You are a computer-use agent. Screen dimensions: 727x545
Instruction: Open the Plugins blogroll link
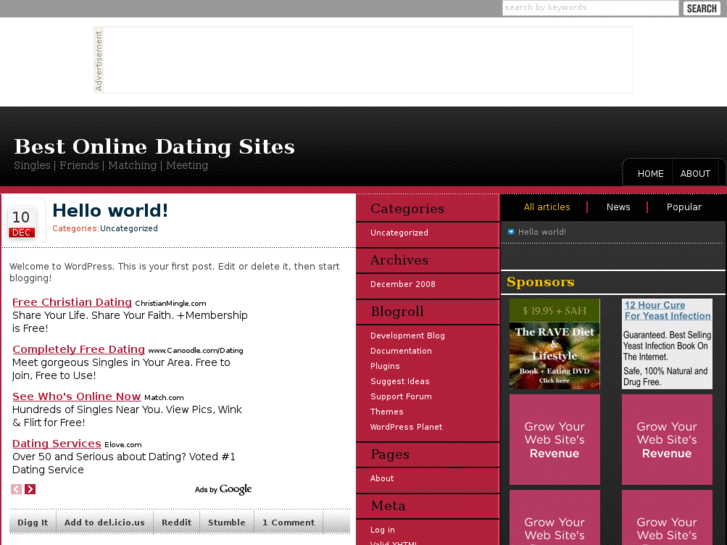click(385, 366)
